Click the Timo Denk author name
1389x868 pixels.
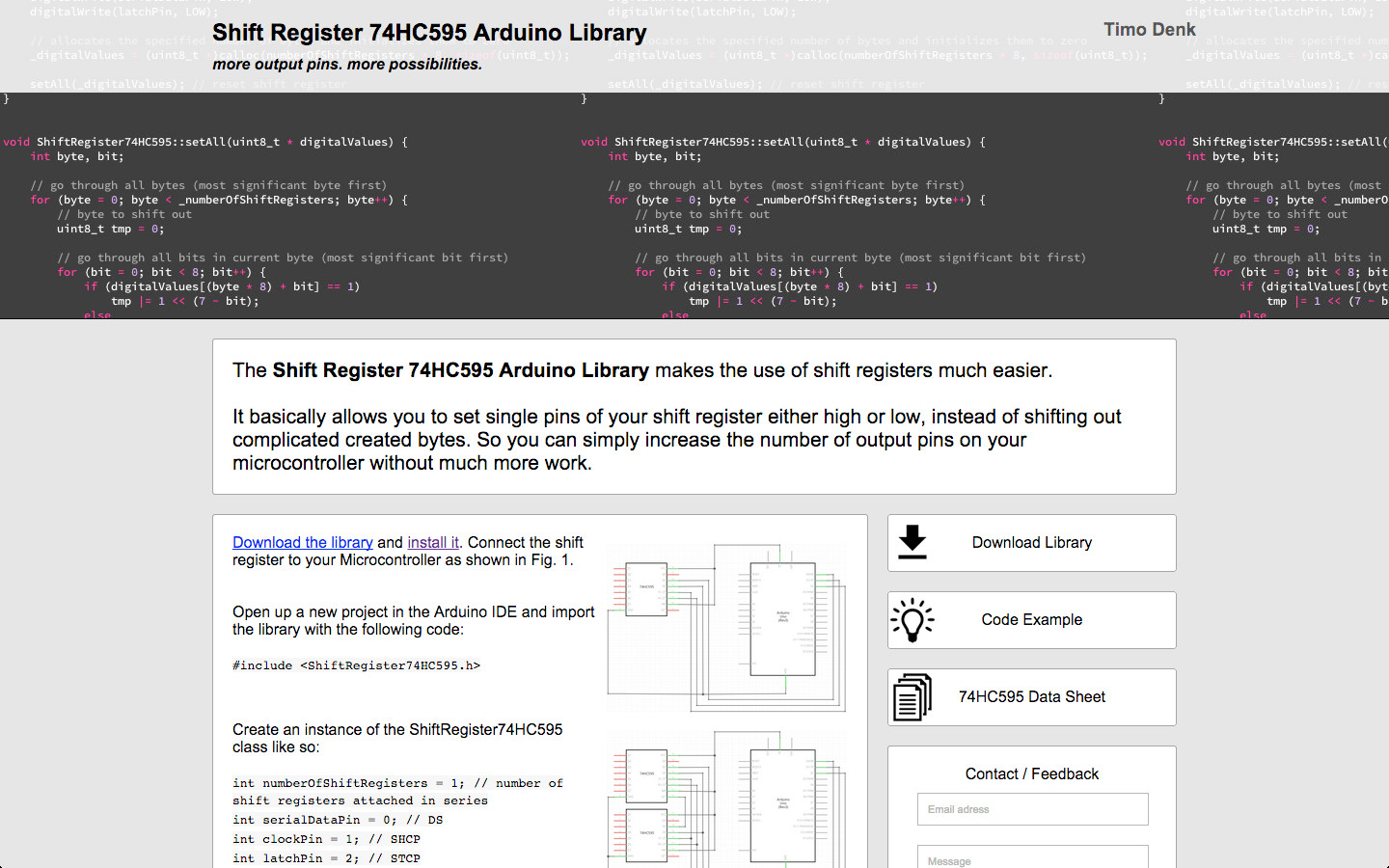(x=1150, y=30)
